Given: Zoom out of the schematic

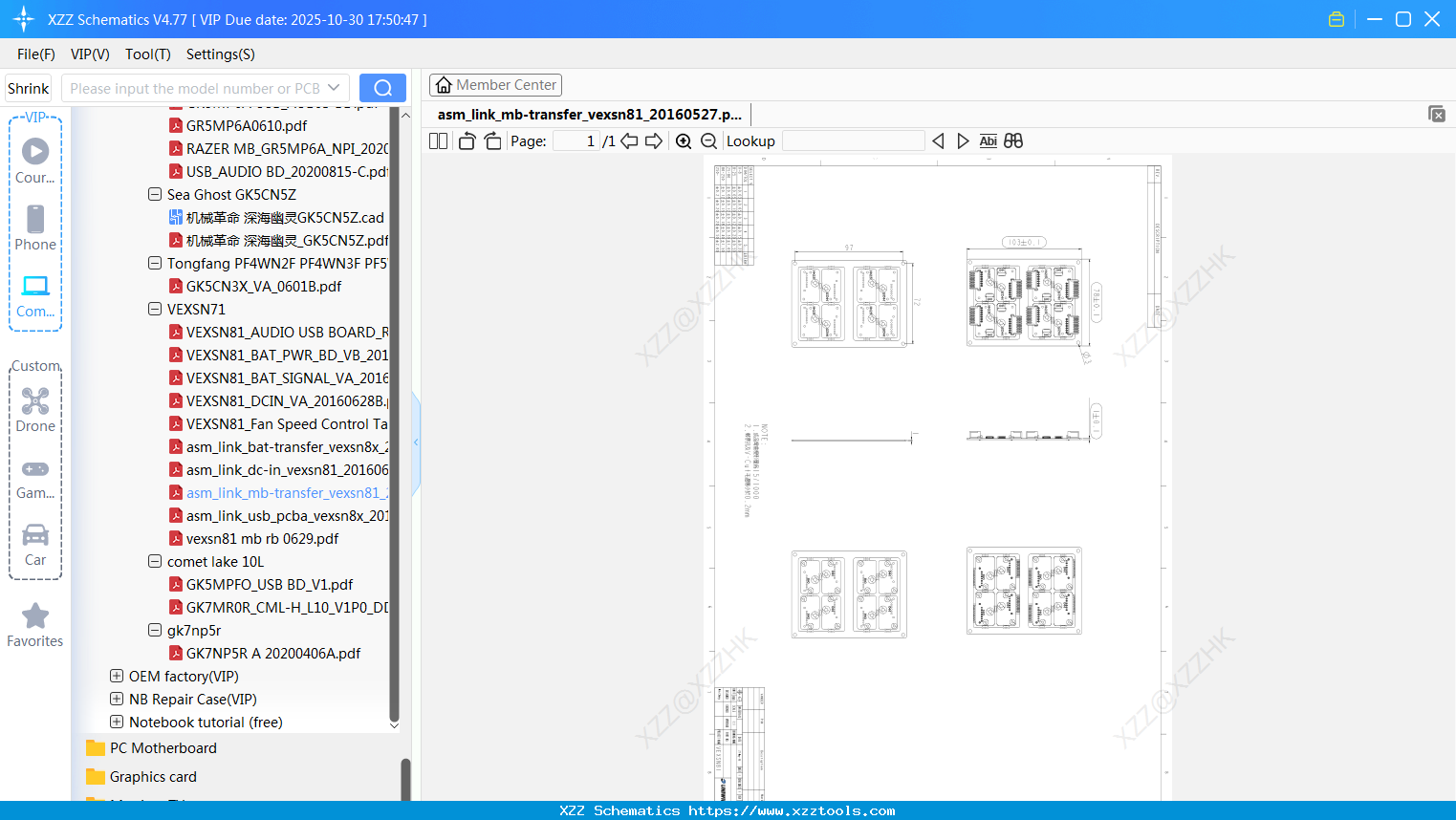Looking at the screenshot, I should pyautogui.click(x=708, y=141).
